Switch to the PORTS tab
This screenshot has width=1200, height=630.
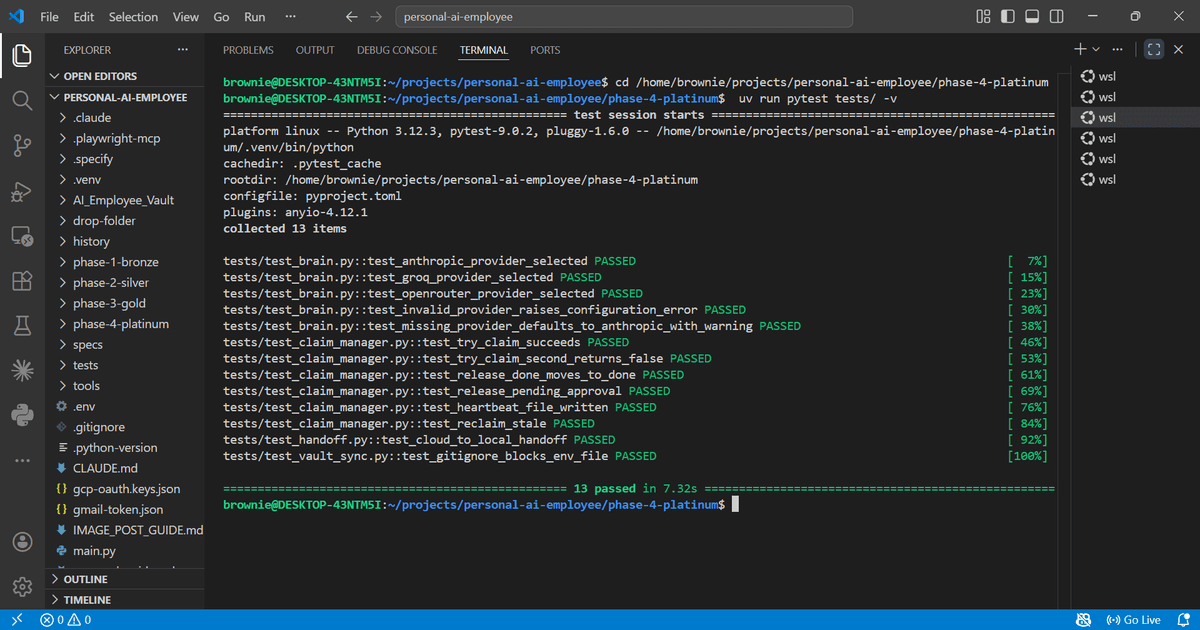click(545, 49)
